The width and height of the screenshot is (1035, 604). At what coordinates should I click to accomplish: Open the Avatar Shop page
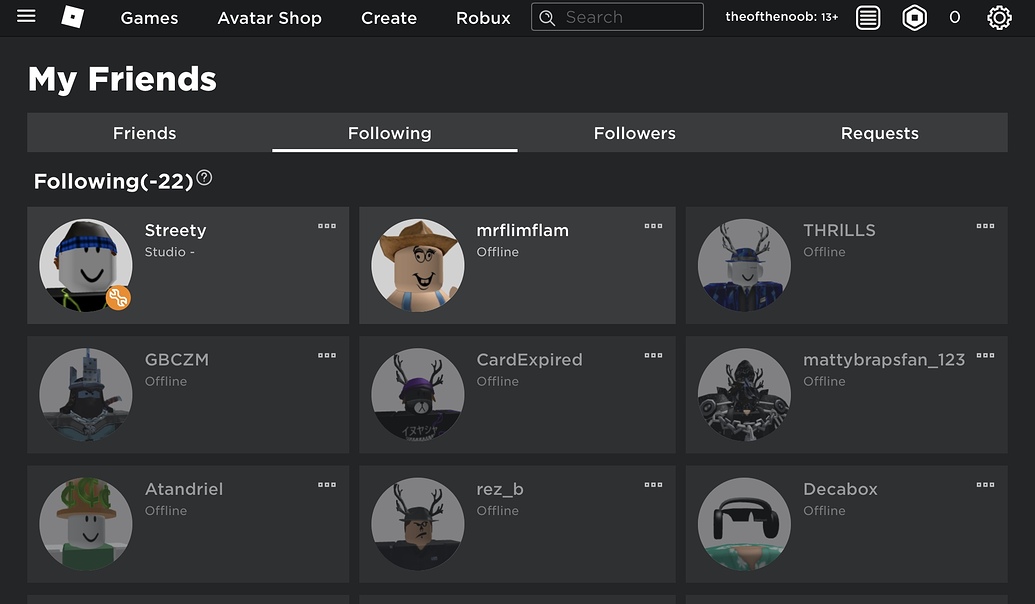tap(269, 17)
